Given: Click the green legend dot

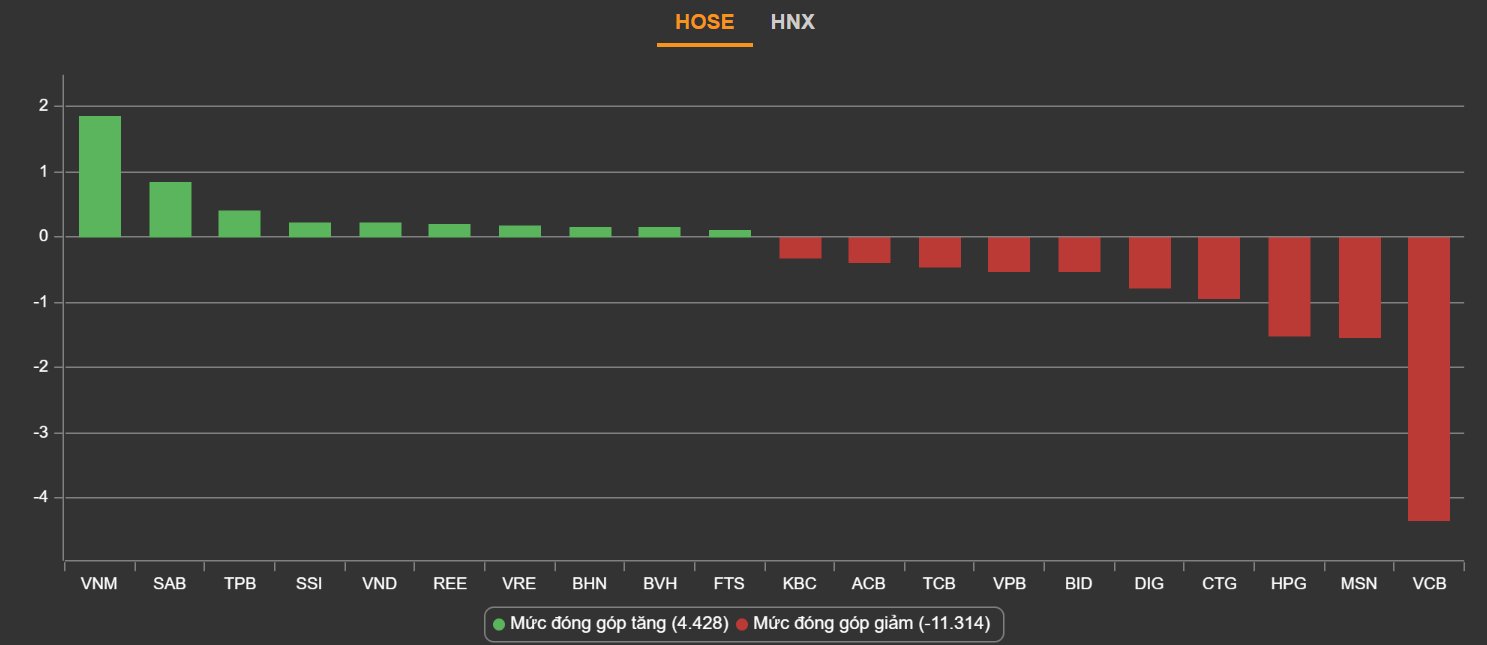Looking at the screenshot, I should tap(499, 625).
